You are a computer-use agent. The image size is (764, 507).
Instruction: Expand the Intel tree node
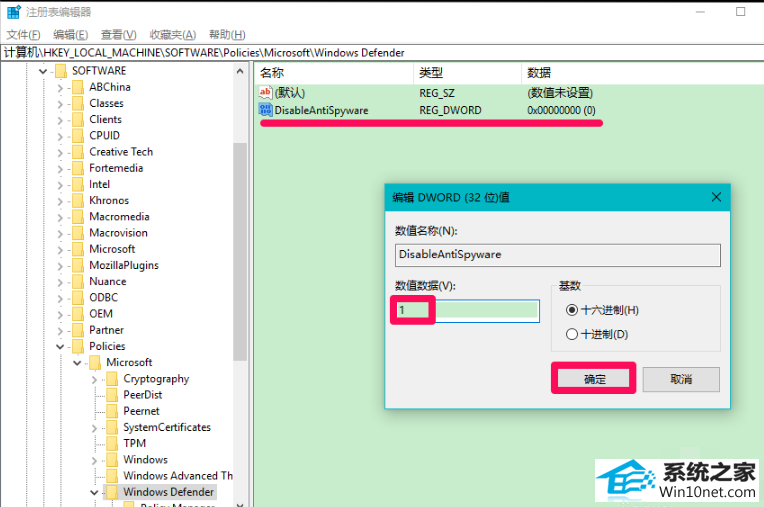click(x=60, y=185)
